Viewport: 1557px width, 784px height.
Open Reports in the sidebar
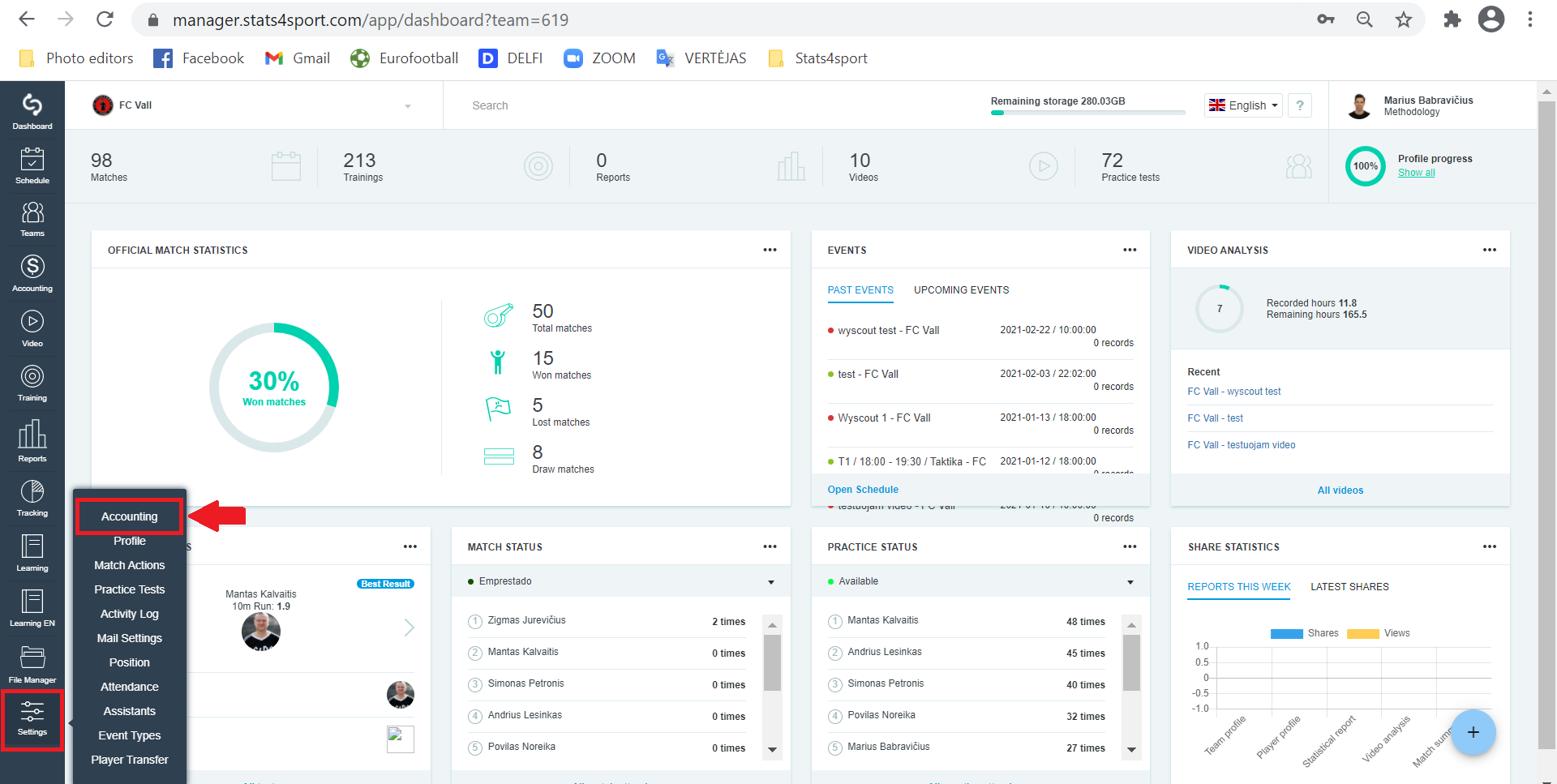(32, 441)
